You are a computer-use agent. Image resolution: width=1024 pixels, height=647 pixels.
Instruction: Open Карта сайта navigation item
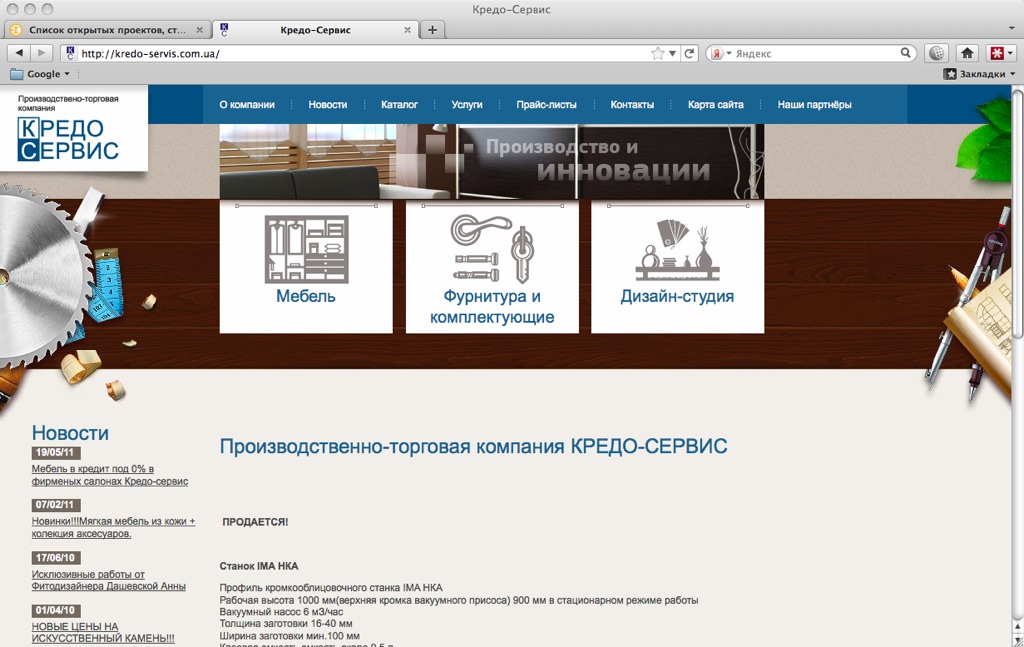[716, 104]
